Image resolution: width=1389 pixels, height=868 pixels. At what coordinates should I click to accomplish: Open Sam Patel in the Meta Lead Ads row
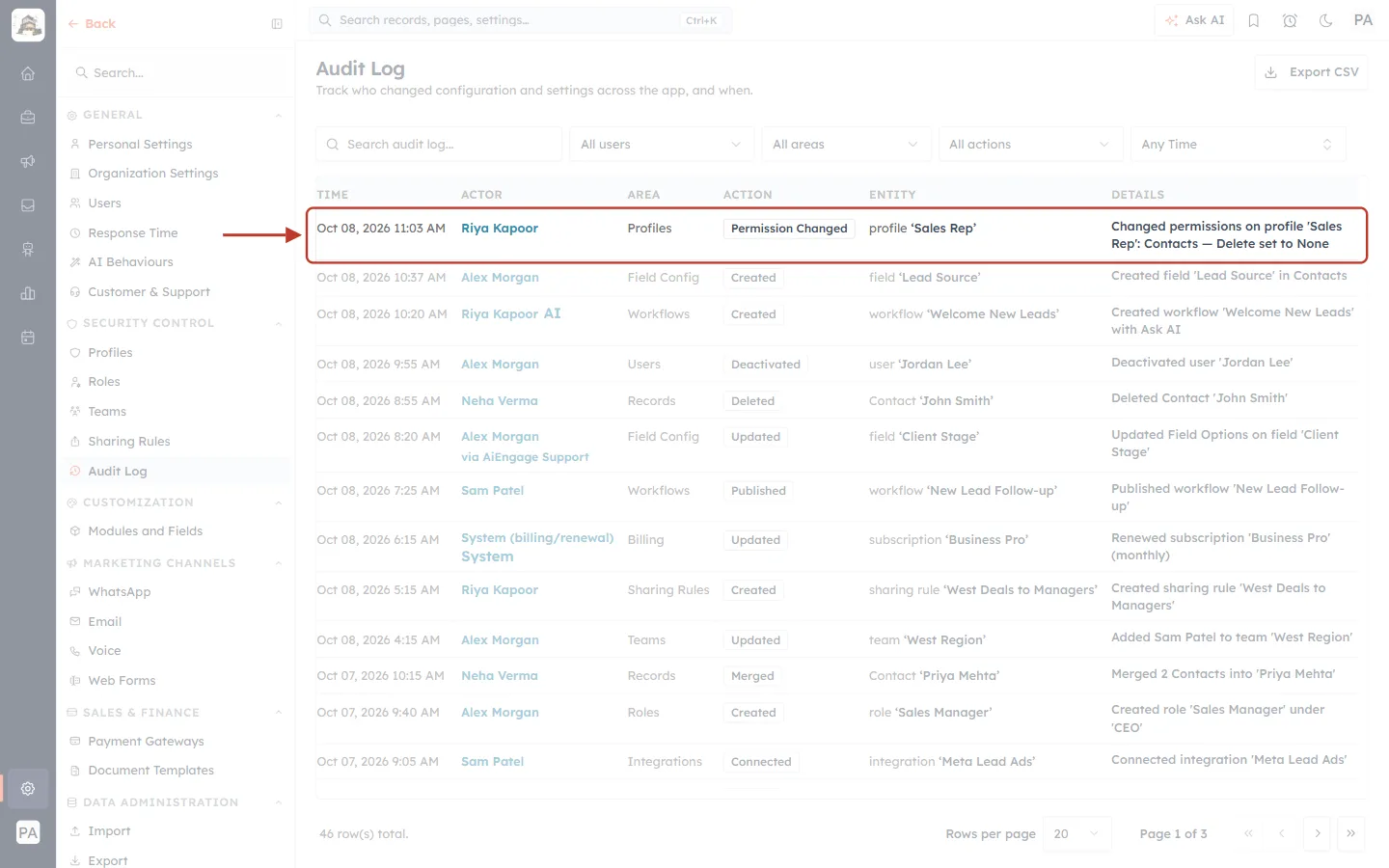(x=492, y=762)
